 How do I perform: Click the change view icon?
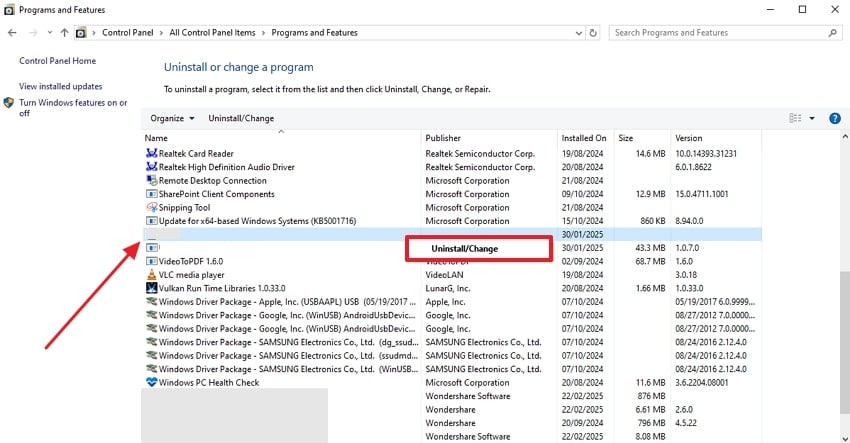click(795, 118)
